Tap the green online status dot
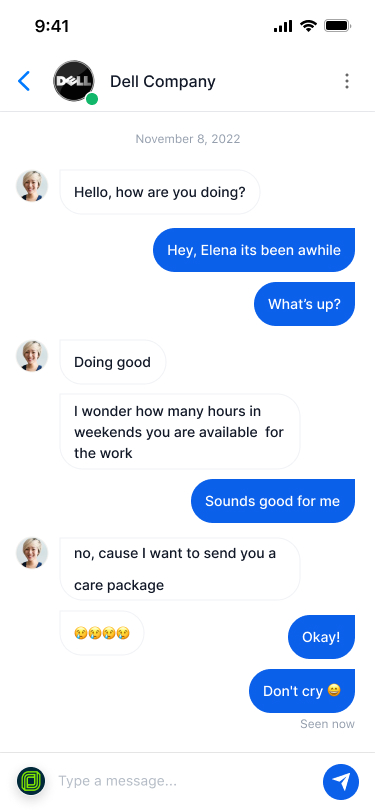375x812 pixels. click(x=92, y=98)
